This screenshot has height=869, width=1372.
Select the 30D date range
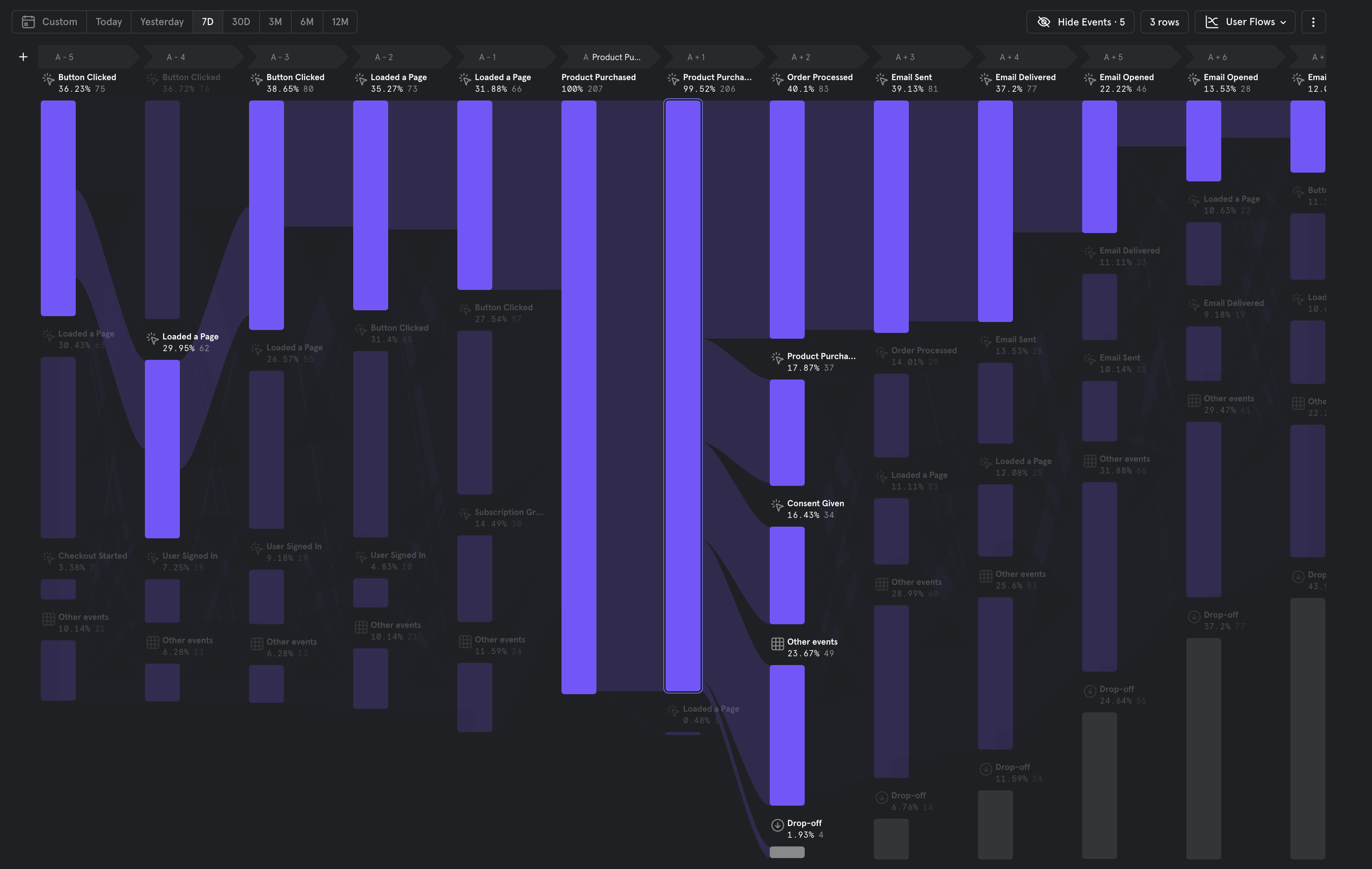[241, 21]
